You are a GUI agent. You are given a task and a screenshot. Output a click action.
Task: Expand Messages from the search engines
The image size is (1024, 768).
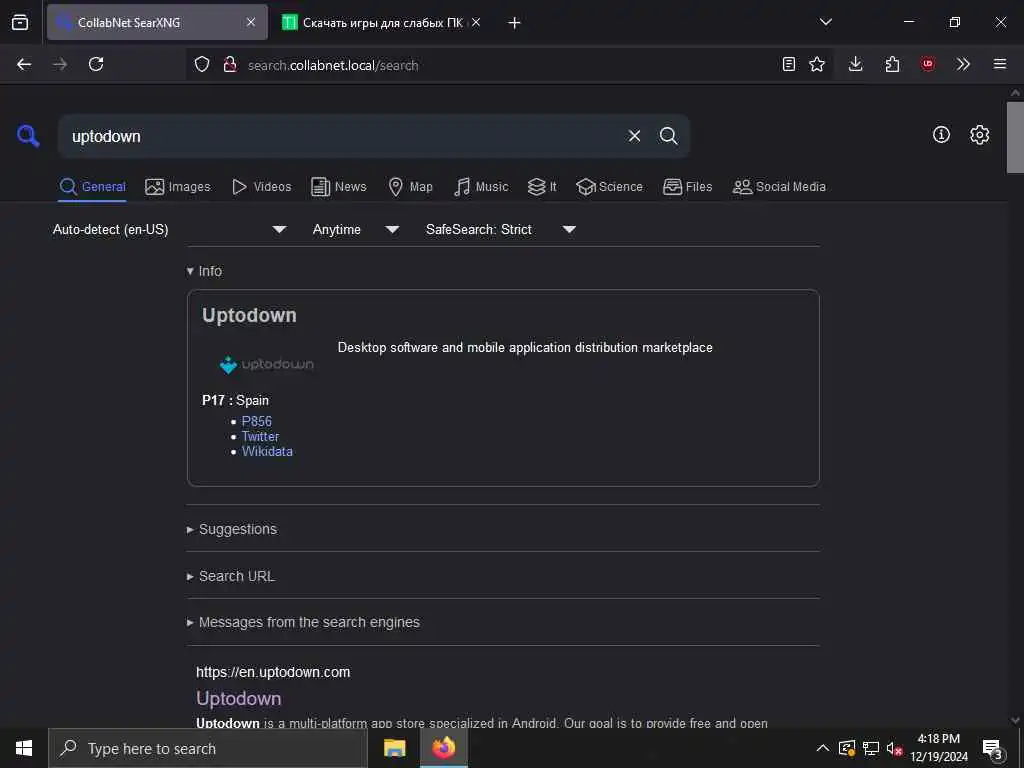(x=303, y=622)
